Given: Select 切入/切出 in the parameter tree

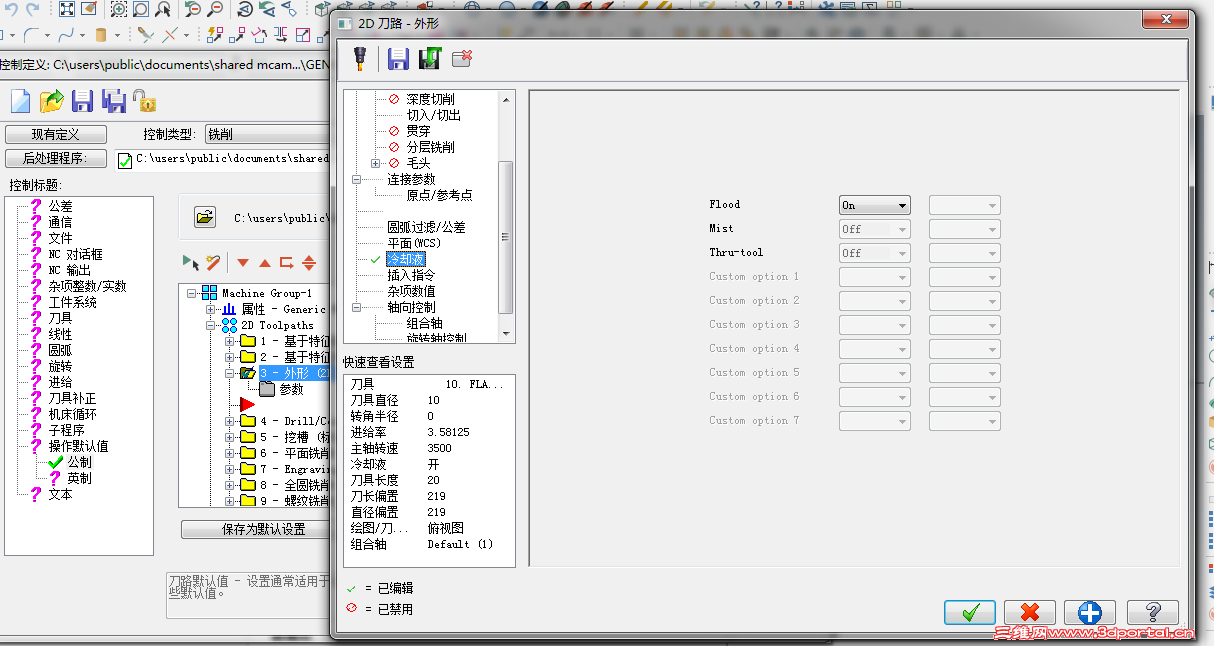Looking at the screenshot, I should (434, 115).
